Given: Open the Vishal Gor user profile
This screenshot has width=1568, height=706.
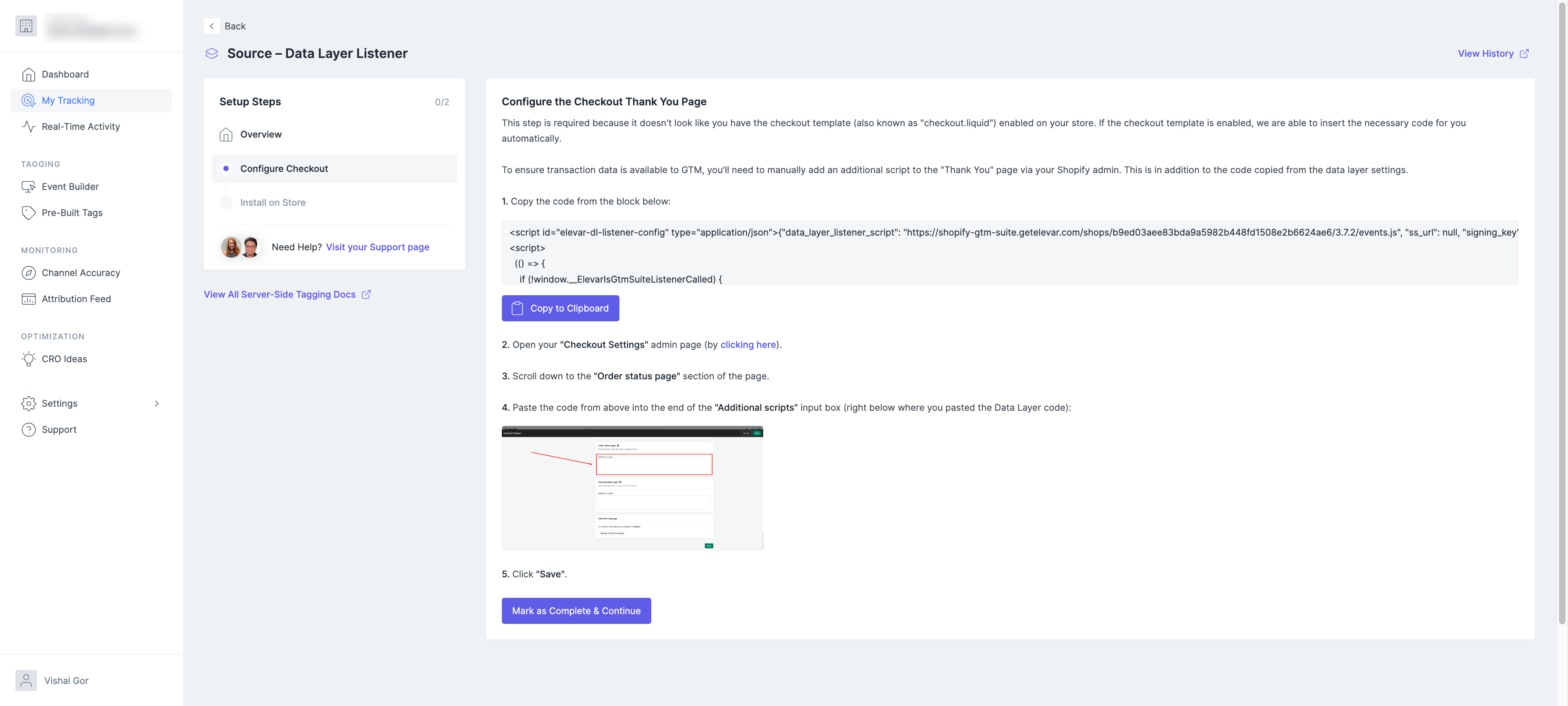Looking at the screenshot, I should 66,680.
